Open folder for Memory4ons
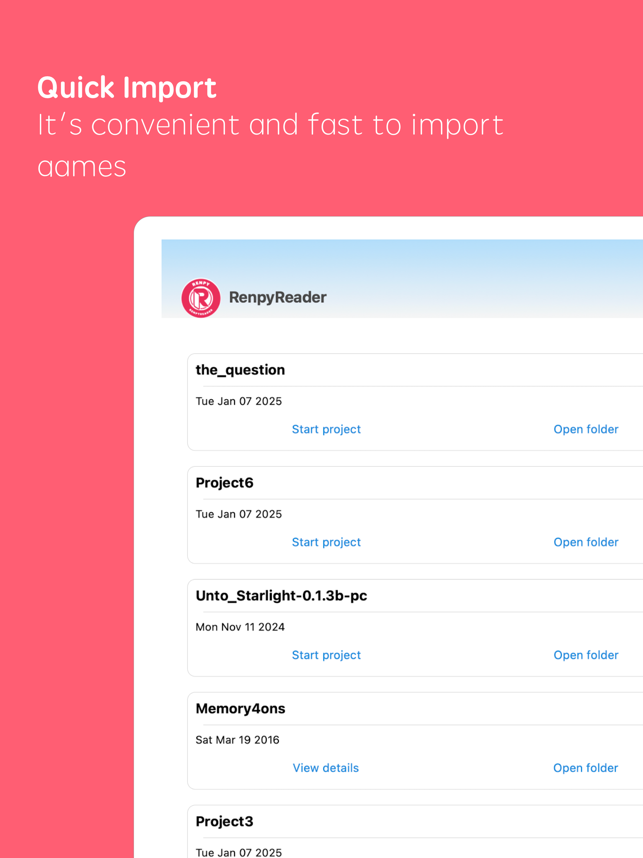Viewport: 643px width, 858px height. pyautogui.click(x=586, y=768)
